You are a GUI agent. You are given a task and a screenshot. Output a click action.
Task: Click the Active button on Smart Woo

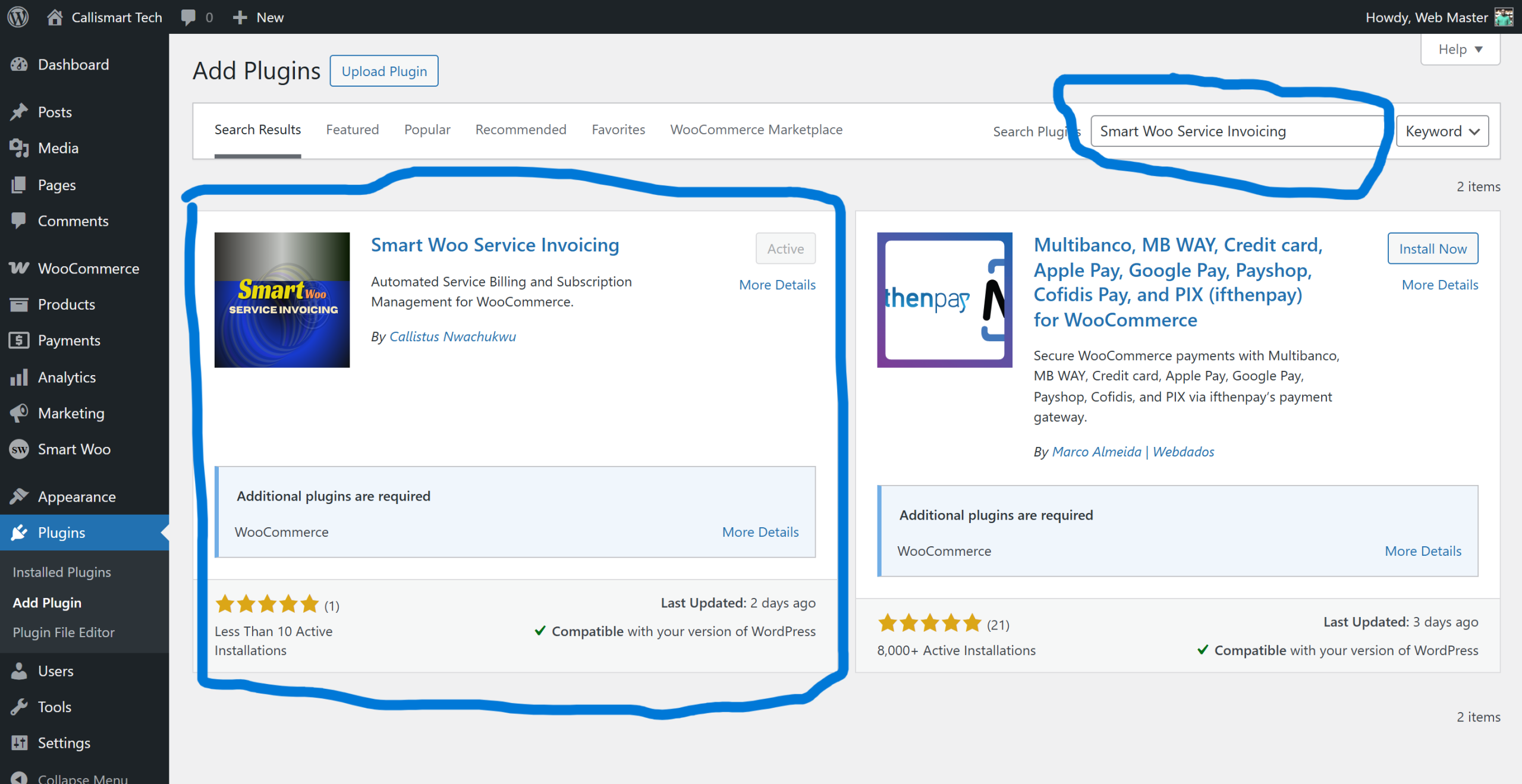point(785,248)
